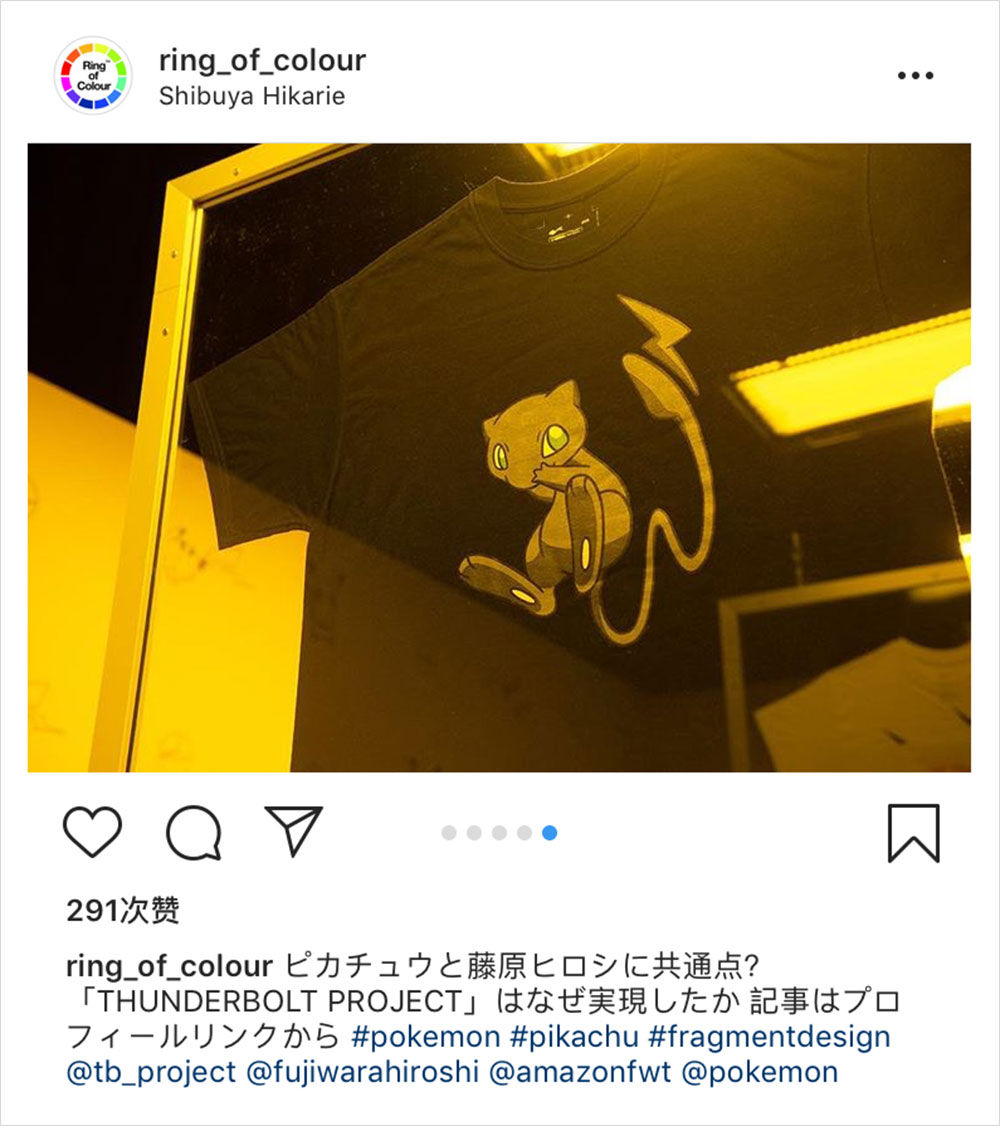The height and width of the screenshot is (1126, 1000).
Task: Visit the @tb_project mention
Action: pyautogui.click(x=151, y=1072)
